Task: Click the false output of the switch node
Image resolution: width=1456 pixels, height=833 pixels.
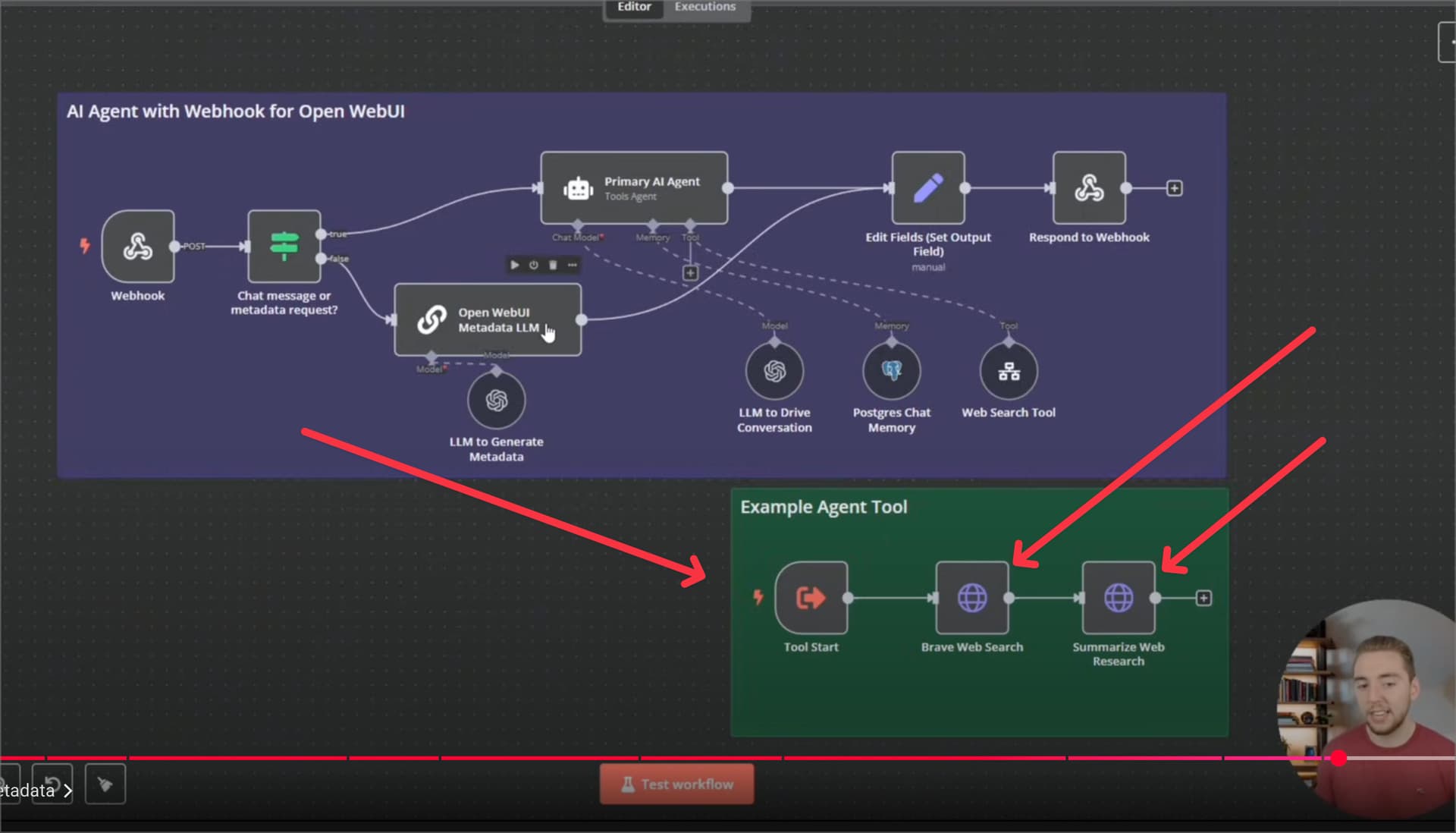Action: tap(322, 259)
